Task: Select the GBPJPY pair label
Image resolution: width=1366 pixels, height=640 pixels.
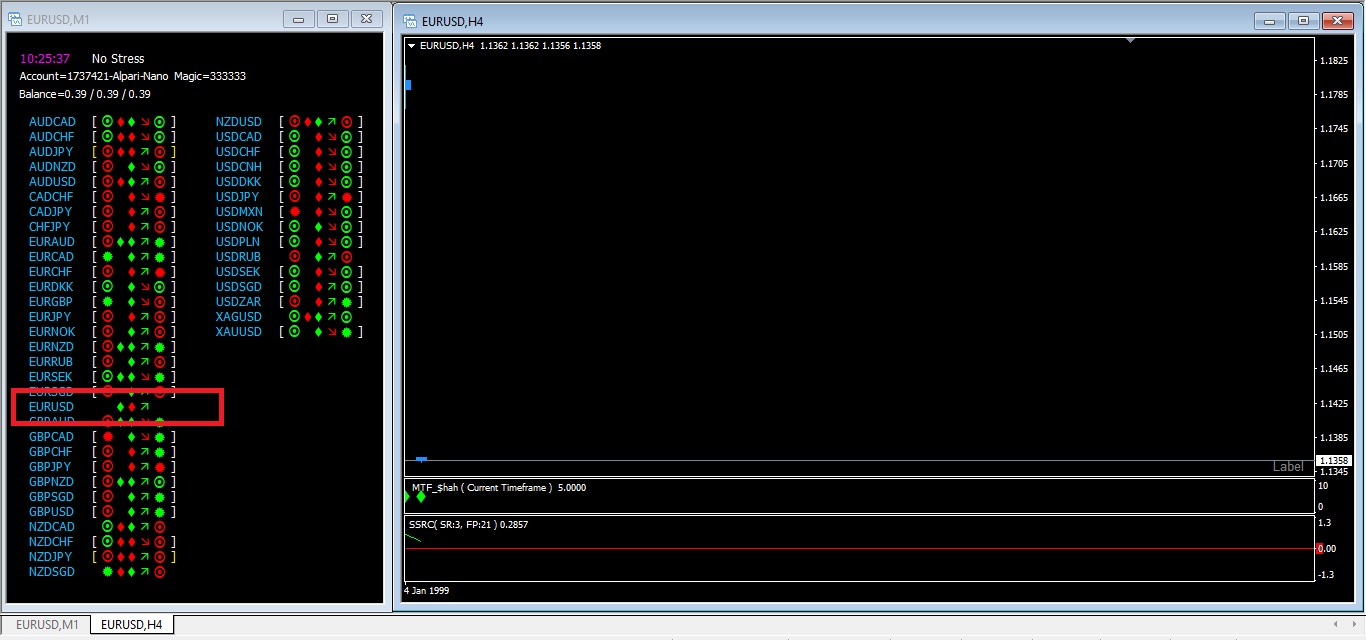Action: coord(50,467)
